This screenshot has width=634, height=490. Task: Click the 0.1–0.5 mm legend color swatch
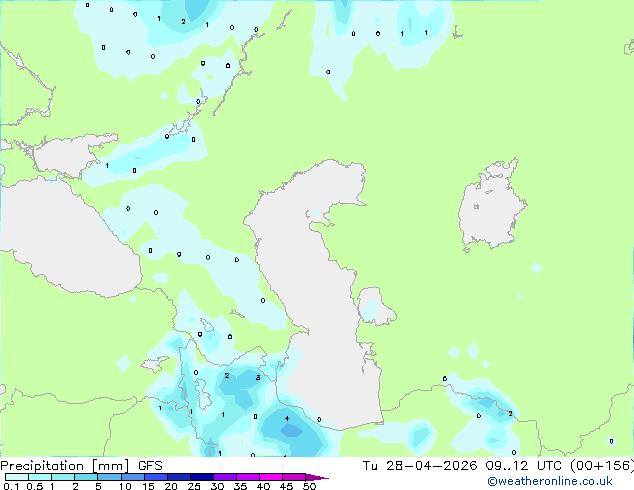coord(17,477)
